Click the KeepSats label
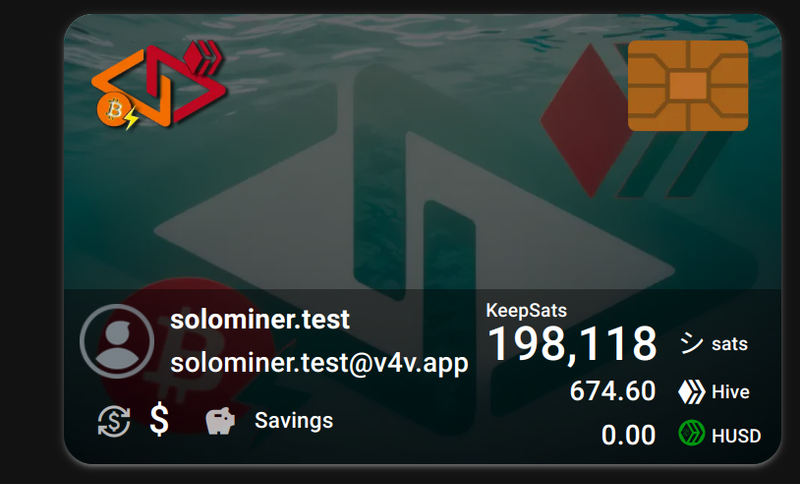The image size is (800, 484). tap(526, 311)
